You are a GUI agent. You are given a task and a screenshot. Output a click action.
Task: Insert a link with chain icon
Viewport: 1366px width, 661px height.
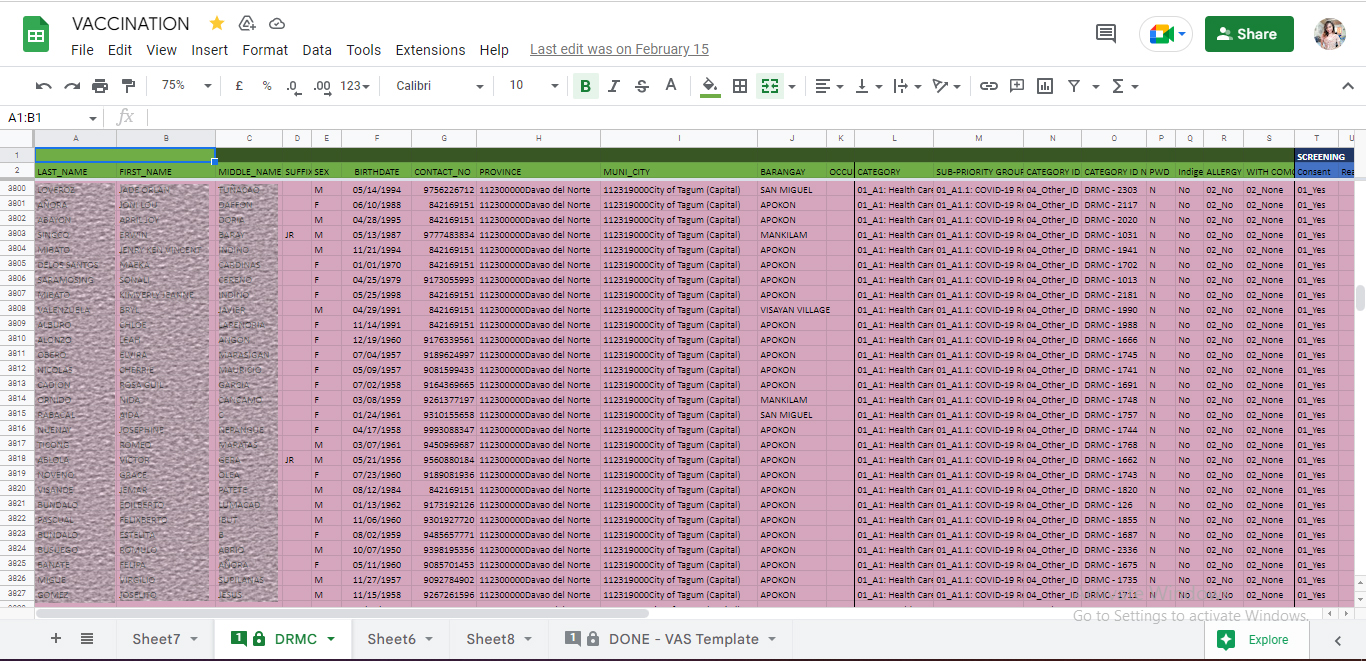click(x=989, y=86)
